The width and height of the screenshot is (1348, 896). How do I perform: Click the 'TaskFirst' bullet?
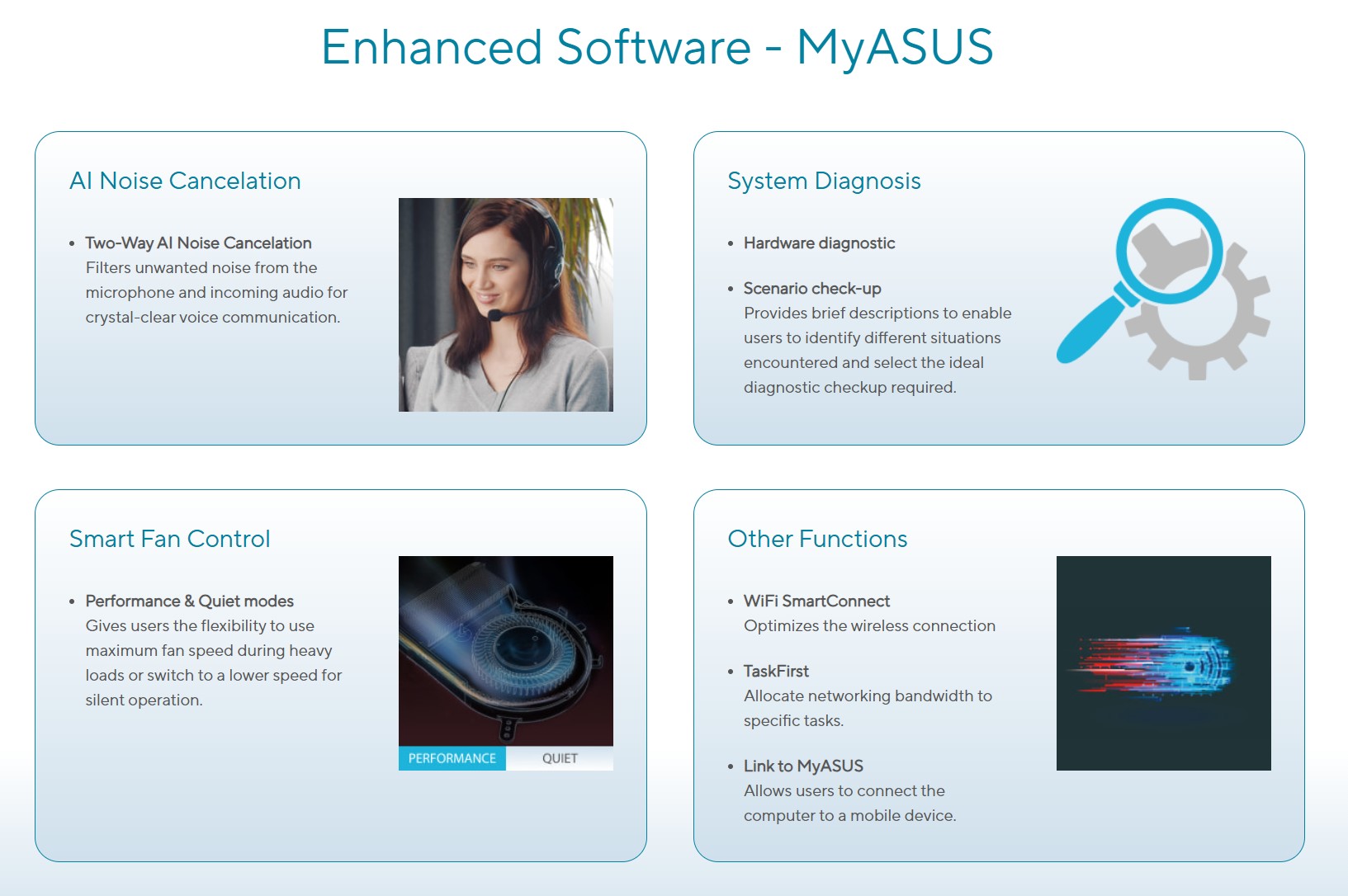pos(776,672)
